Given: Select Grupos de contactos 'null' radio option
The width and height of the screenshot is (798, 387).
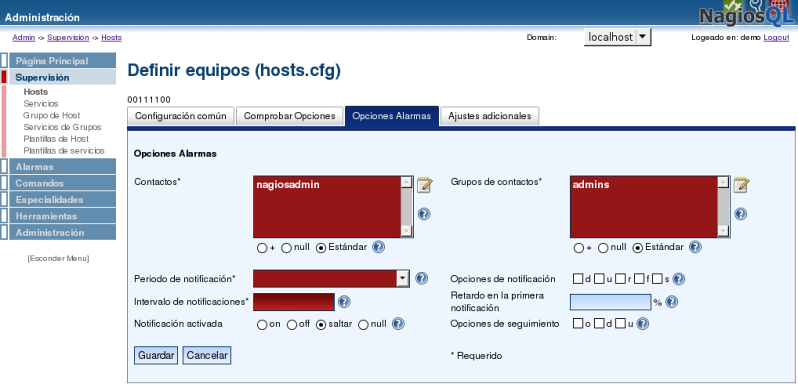Looking at the screenshot, I should coord(603,248).
